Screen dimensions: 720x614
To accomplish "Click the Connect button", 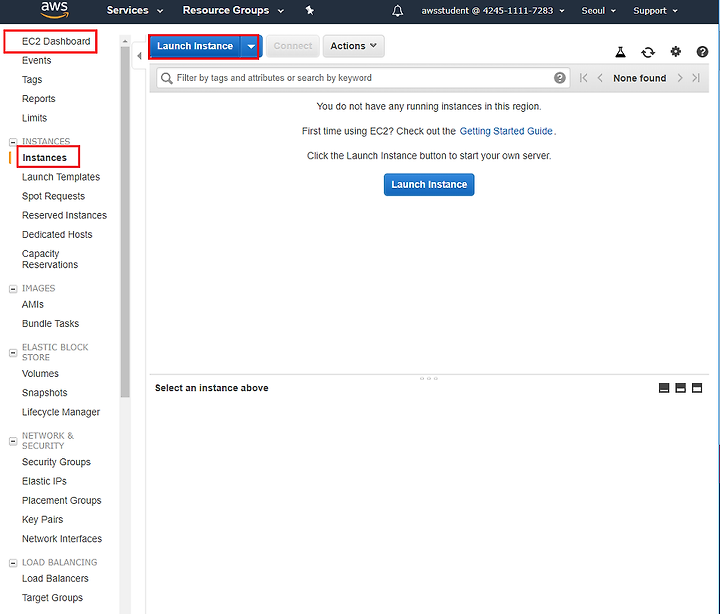I will click(x=293, y=46).
